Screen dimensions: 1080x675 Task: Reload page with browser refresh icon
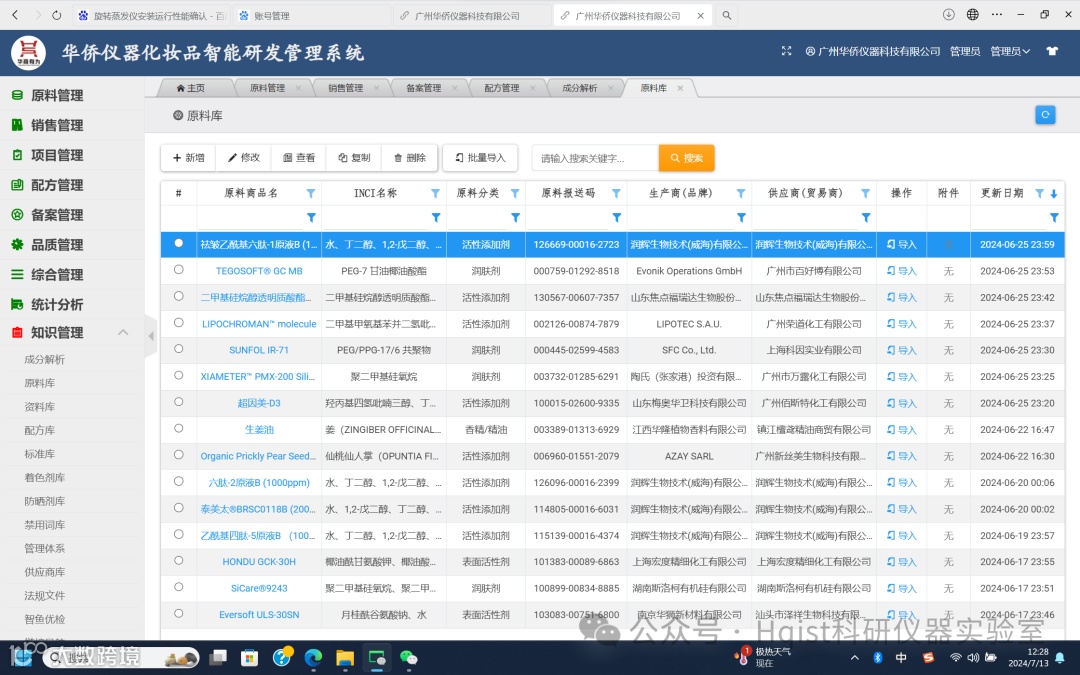57,15
